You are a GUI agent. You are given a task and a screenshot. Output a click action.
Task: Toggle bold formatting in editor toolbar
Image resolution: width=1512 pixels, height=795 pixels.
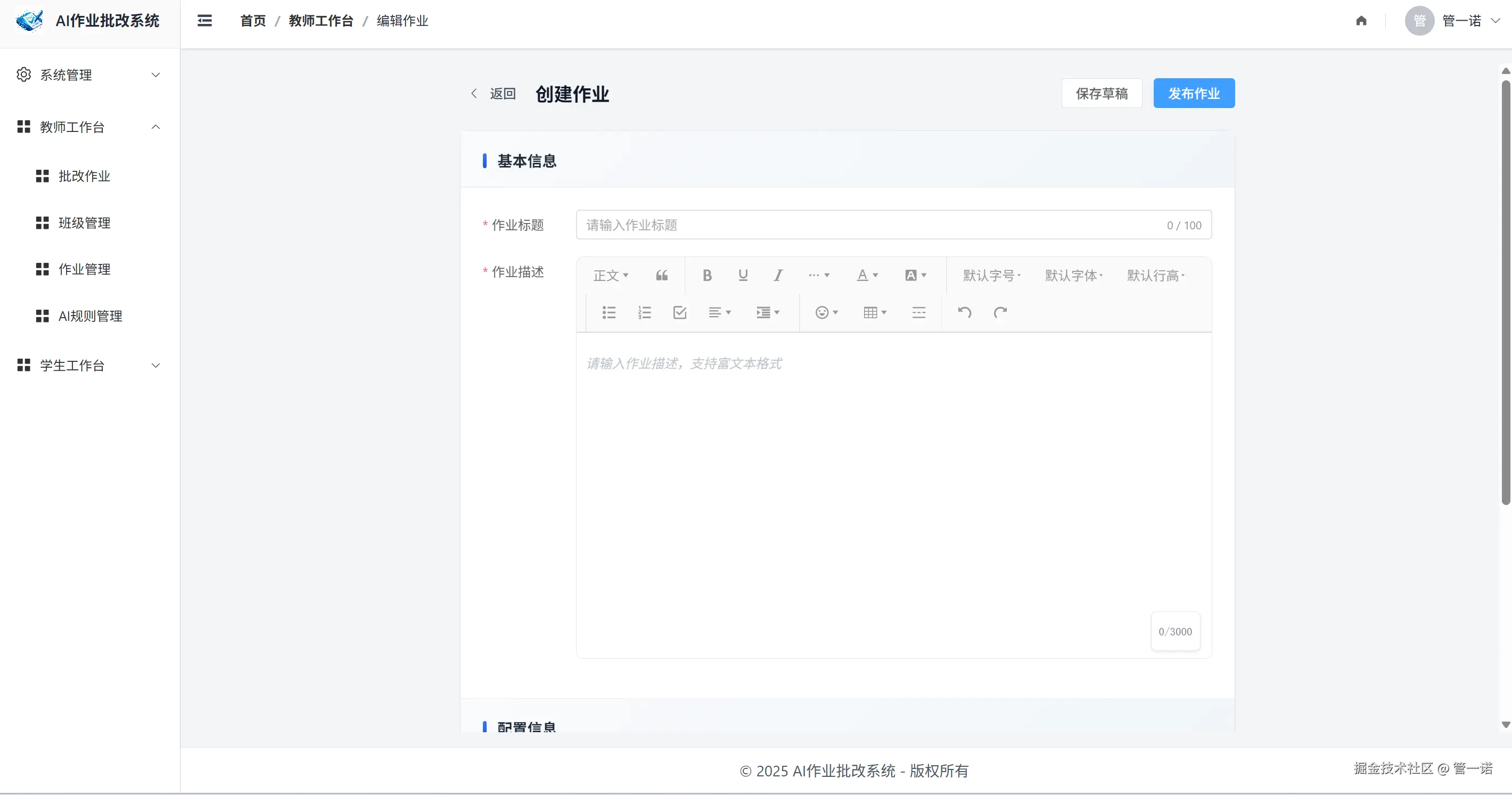click(x=707, y=275)
